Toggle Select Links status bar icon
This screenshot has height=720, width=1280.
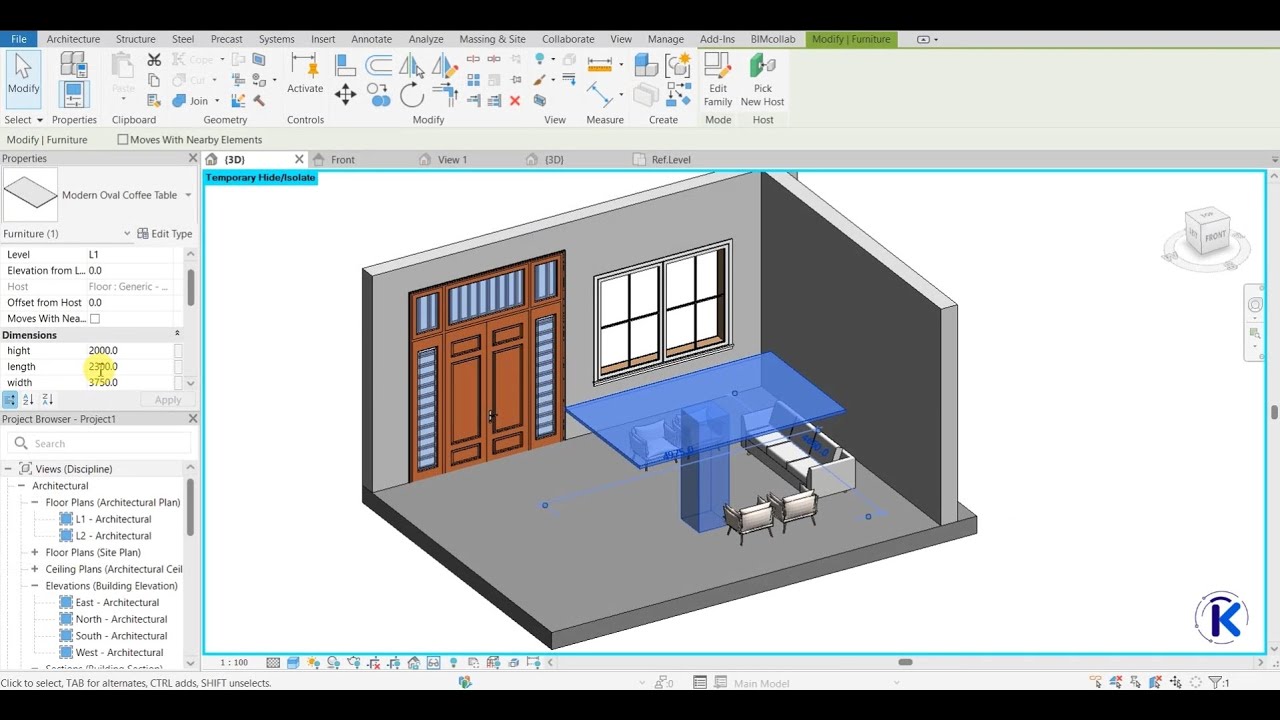[x=1097, y=683]
